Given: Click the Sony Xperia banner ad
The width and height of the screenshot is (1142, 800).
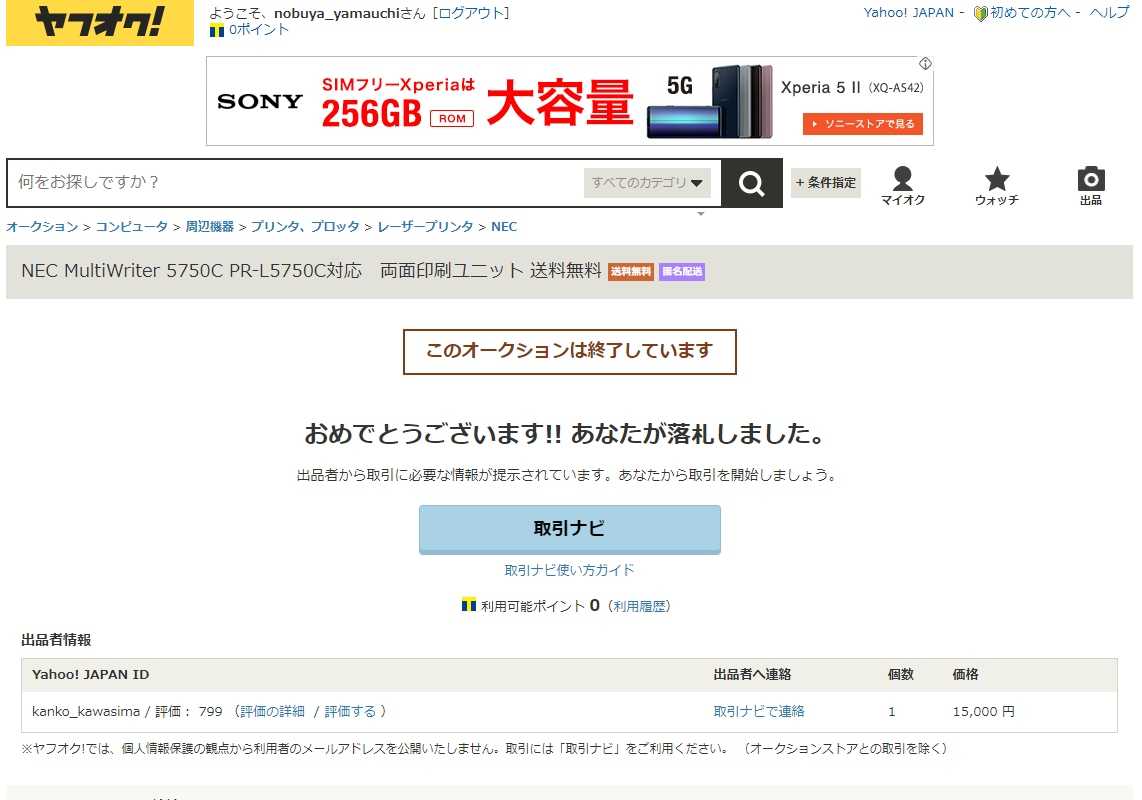Looking at the screenshot, I should point(570,101).
